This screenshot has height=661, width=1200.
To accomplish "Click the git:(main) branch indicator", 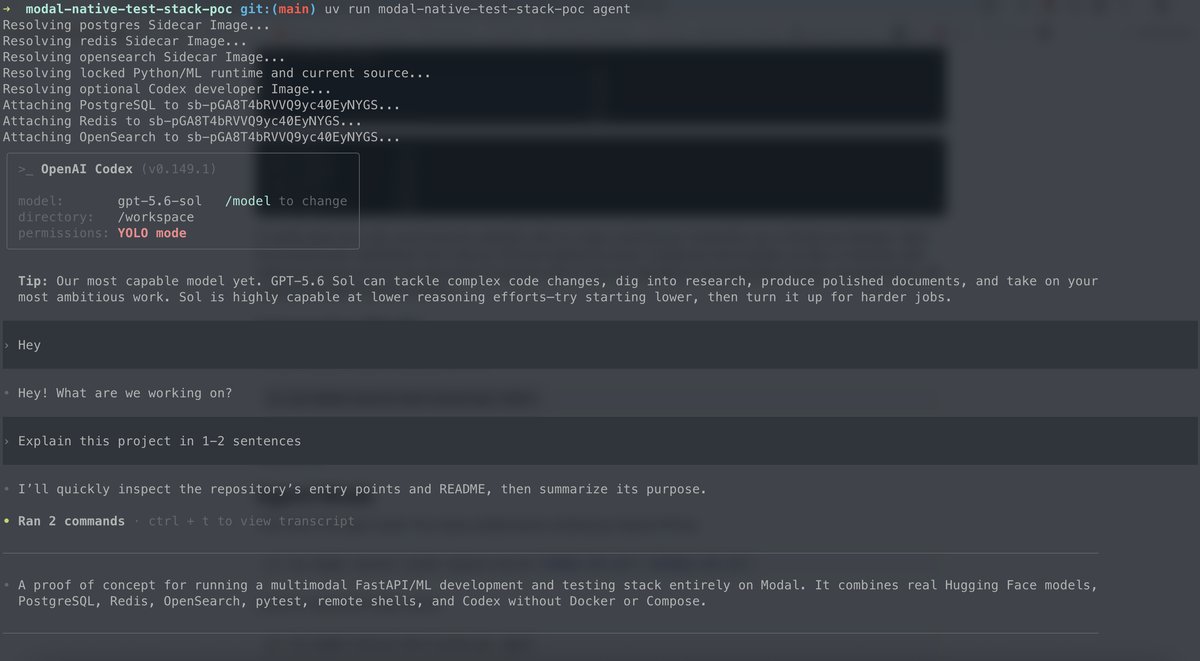I will coord(278,9).
